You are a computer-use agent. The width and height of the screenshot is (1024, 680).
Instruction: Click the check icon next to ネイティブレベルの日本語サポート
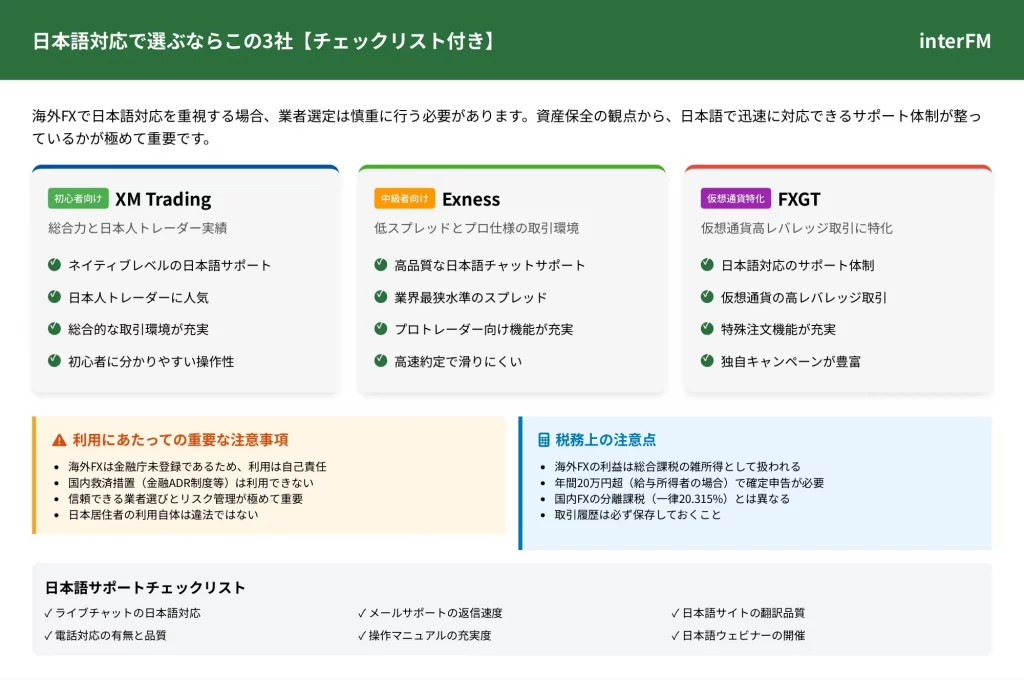tap(54, 265)
